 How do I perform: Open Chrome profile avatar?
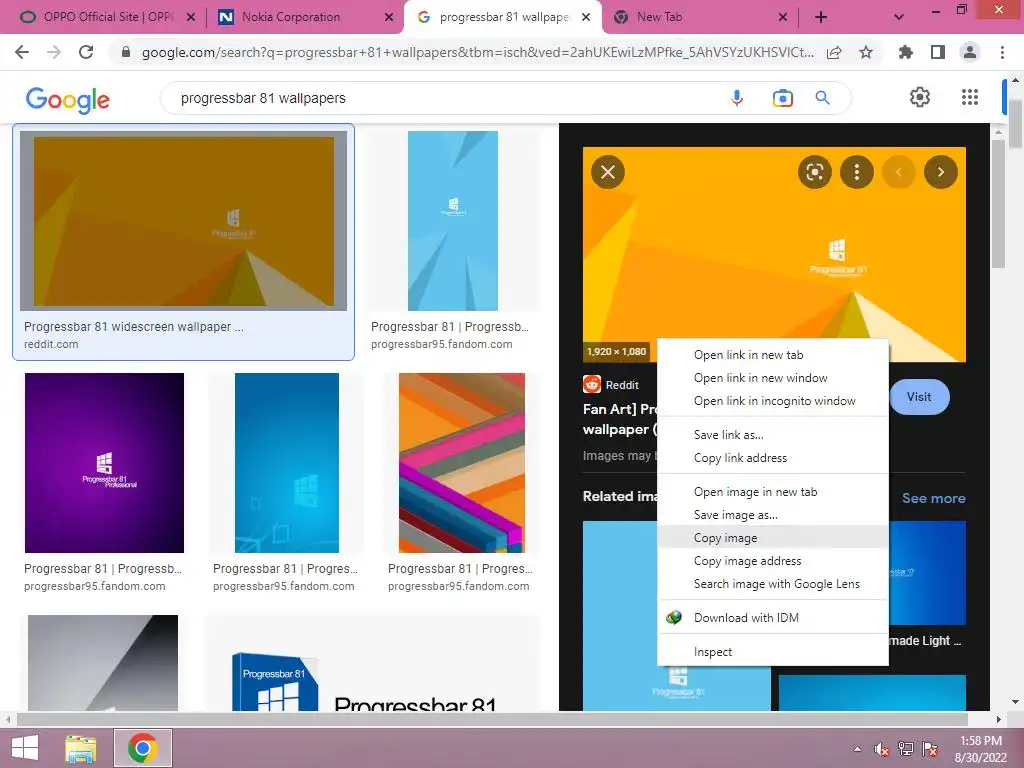(x=970, y=52)
